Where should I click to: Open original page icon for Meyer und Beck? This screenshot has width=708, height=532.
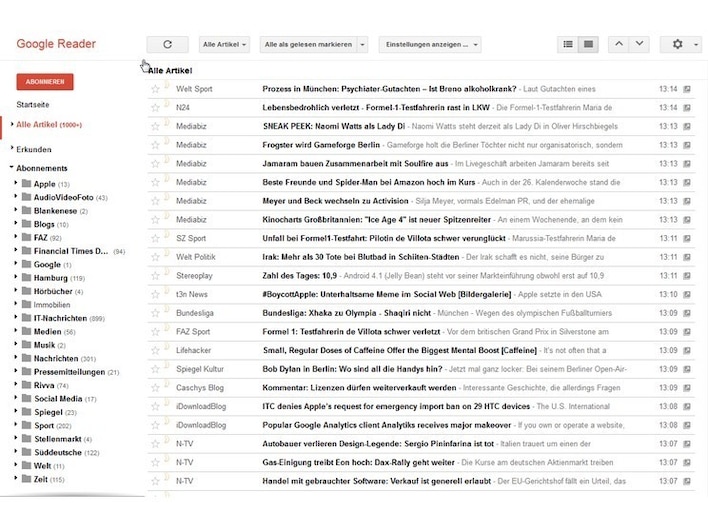pyautogui.click(x=687, y=201)
